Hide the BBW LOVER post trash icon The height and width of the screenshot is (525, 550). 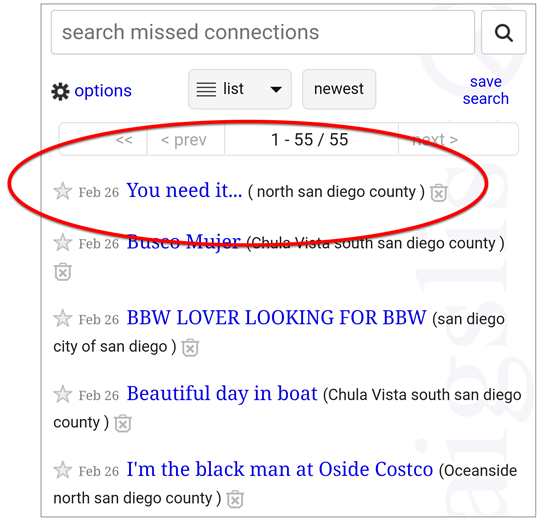pos(190,347)
